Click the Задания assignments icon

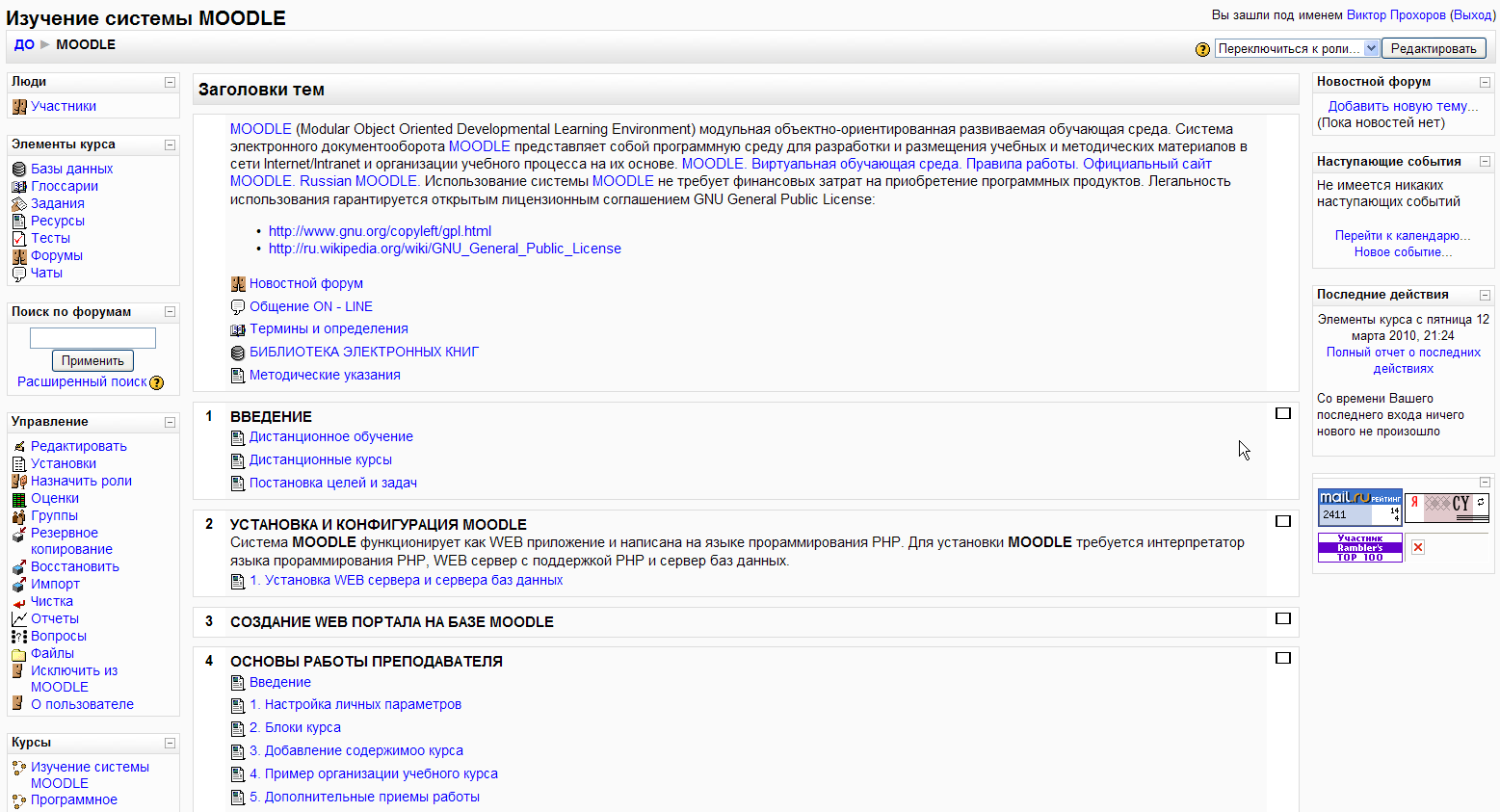click(x=19, y=204)
